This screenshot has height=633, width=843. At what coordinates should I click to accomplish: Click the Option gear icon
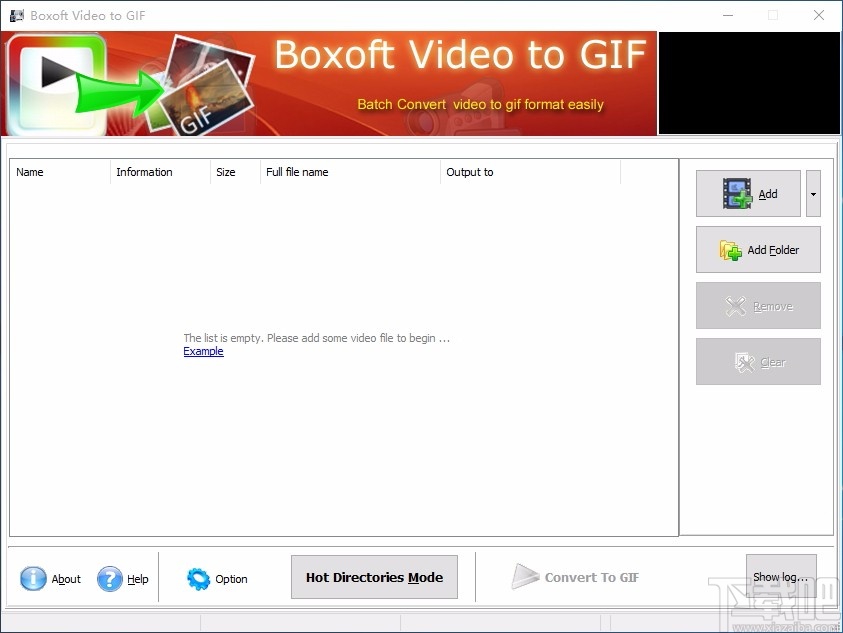(198, 579)
